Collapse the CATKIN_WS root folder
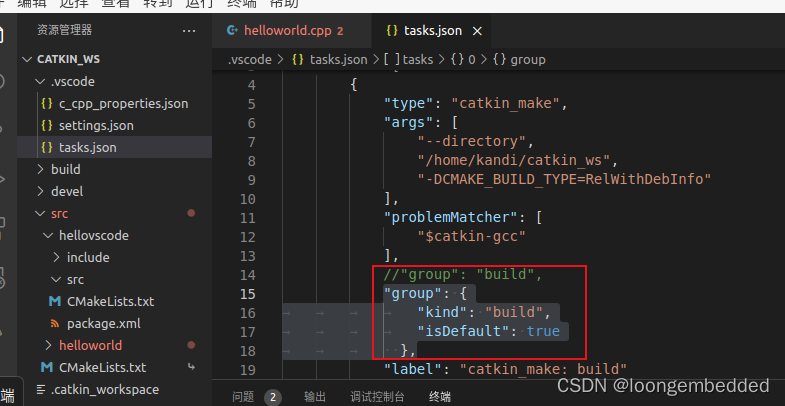785x406 pixels. click(114, 59)
